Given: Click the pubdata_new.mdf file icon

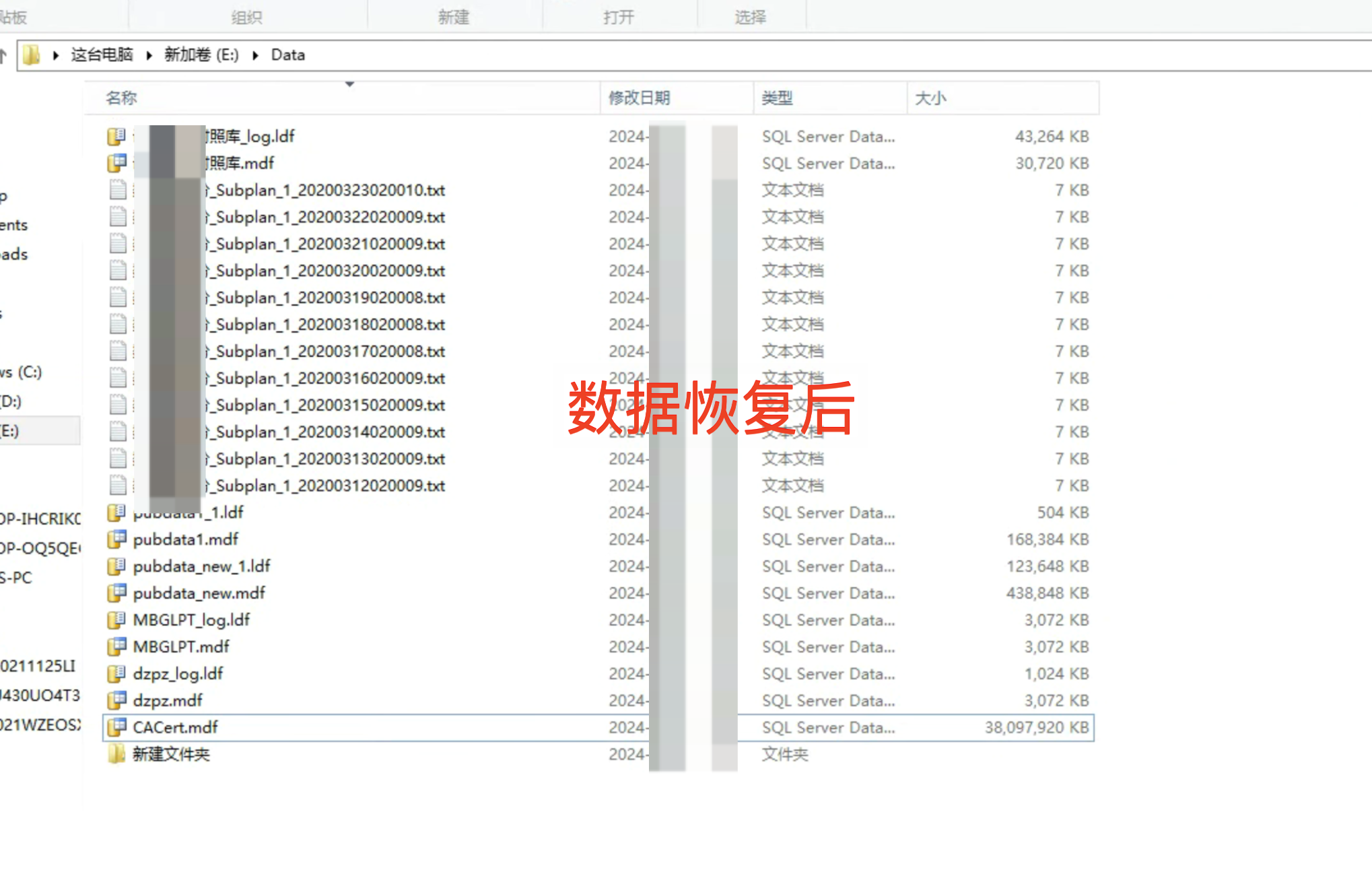Looking at the screenshot, I should [x=117, y=593].
